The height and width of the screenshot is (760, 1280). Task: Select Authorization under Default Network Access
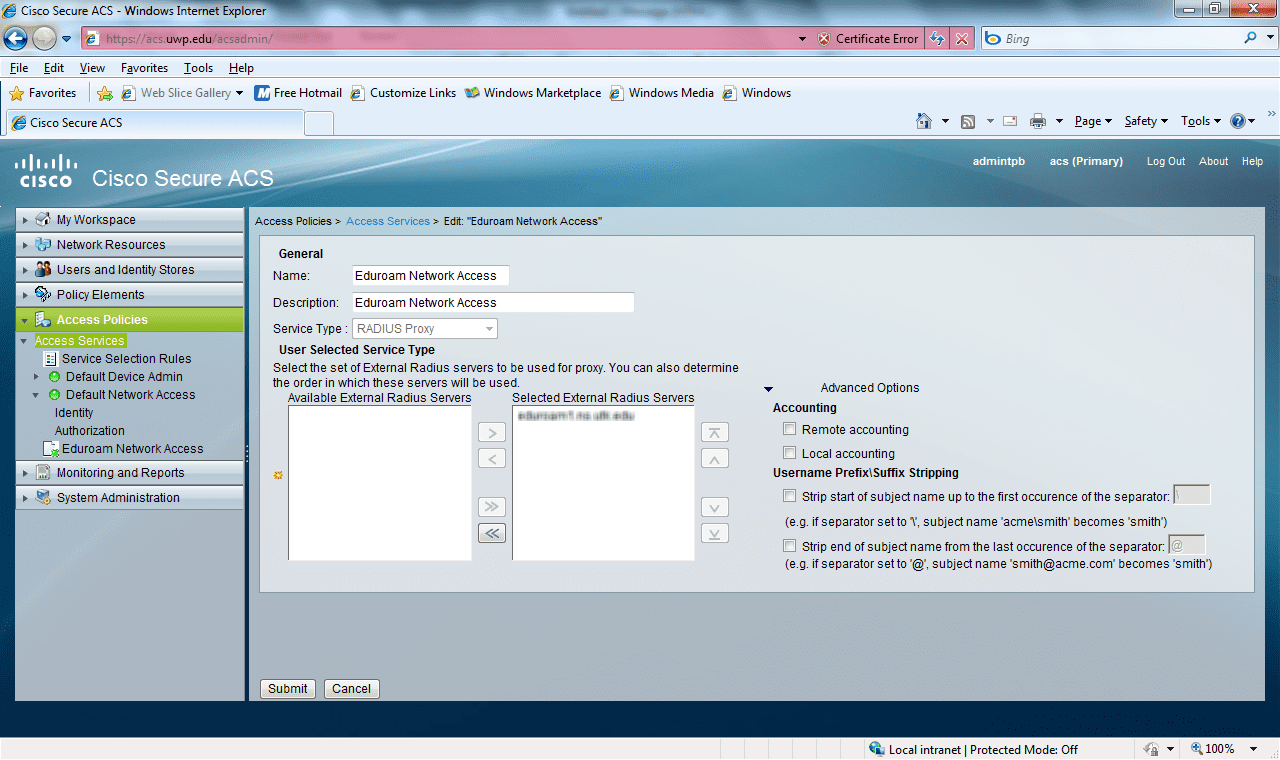pyautogui.click(x=90, y=431)
